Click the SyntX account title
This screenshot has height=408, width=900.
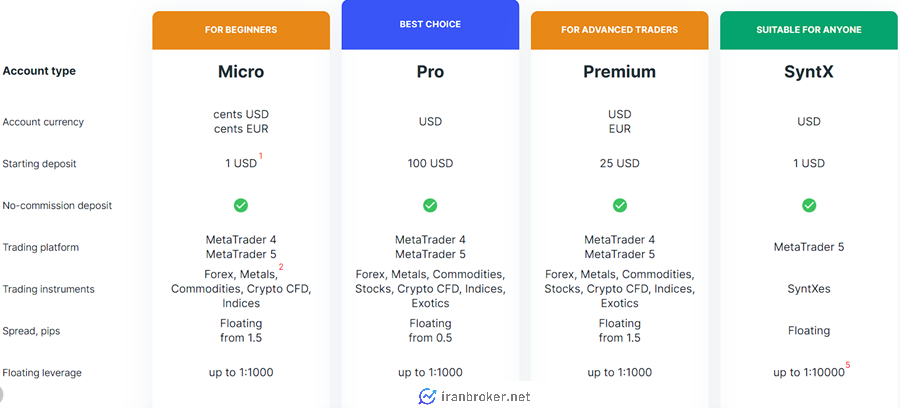(x=809, y=72)
